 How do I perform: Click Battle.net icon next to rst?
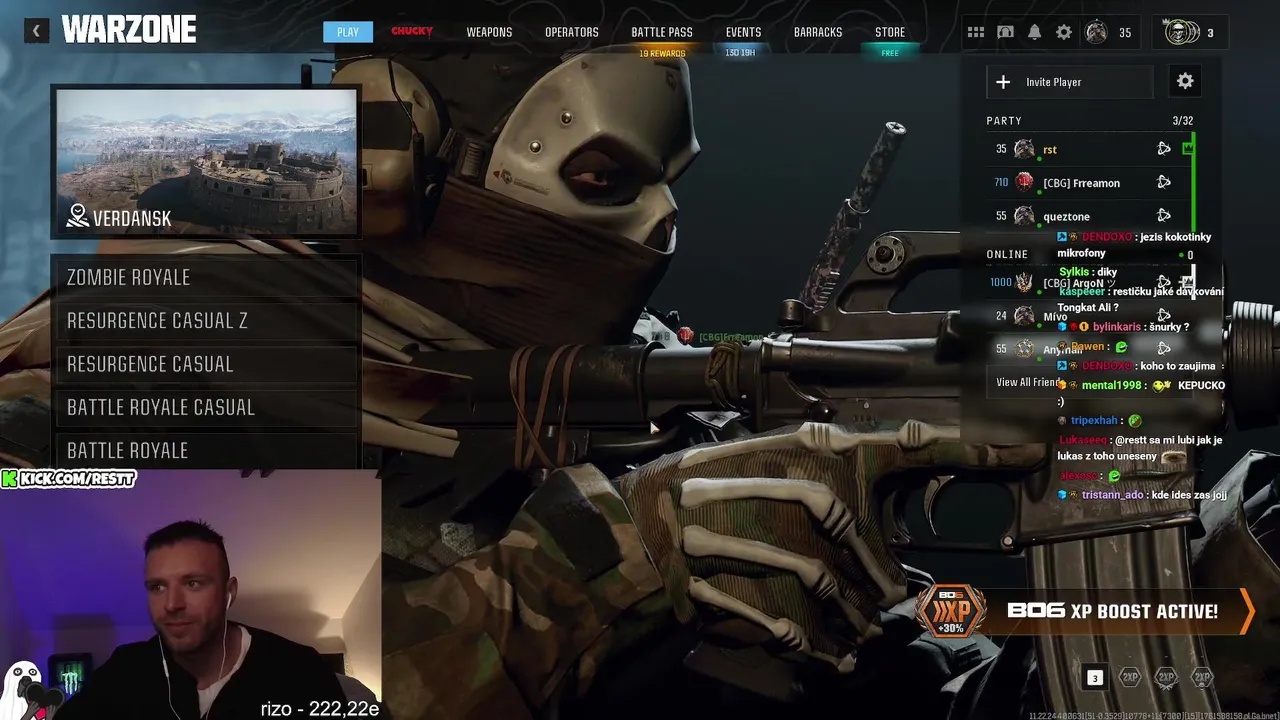(x=1163, y=149)
